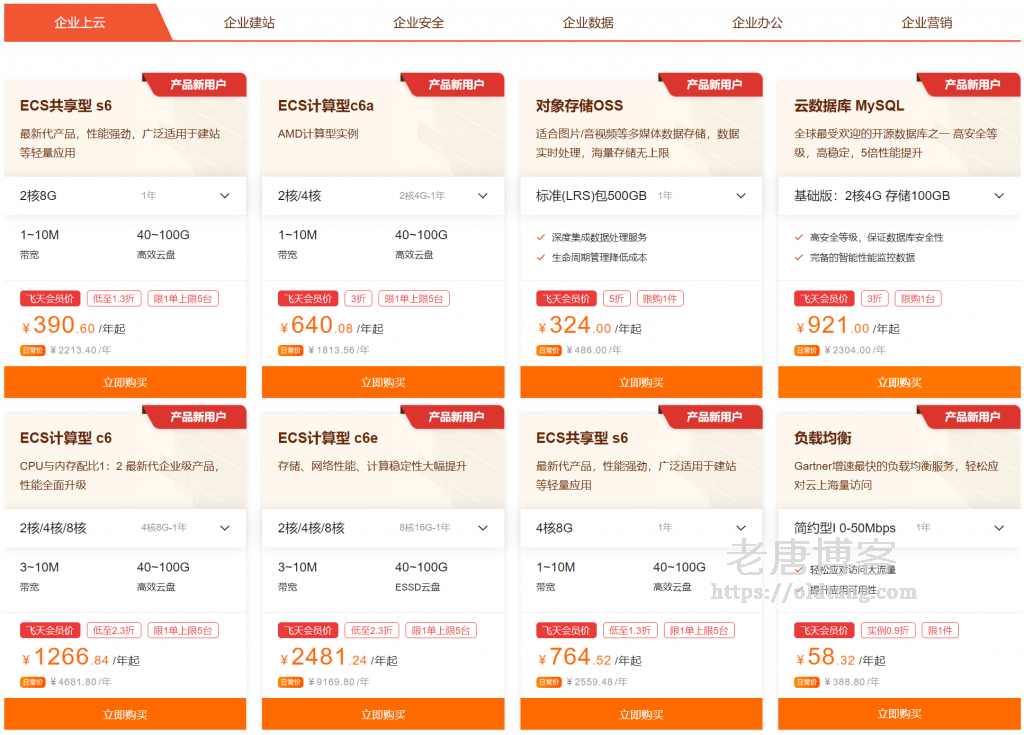Open the 2核/4核 spec dropdown for ECS计算型c6a
The height and width of the screenshot is (735, 1024).
coord(383,195)
